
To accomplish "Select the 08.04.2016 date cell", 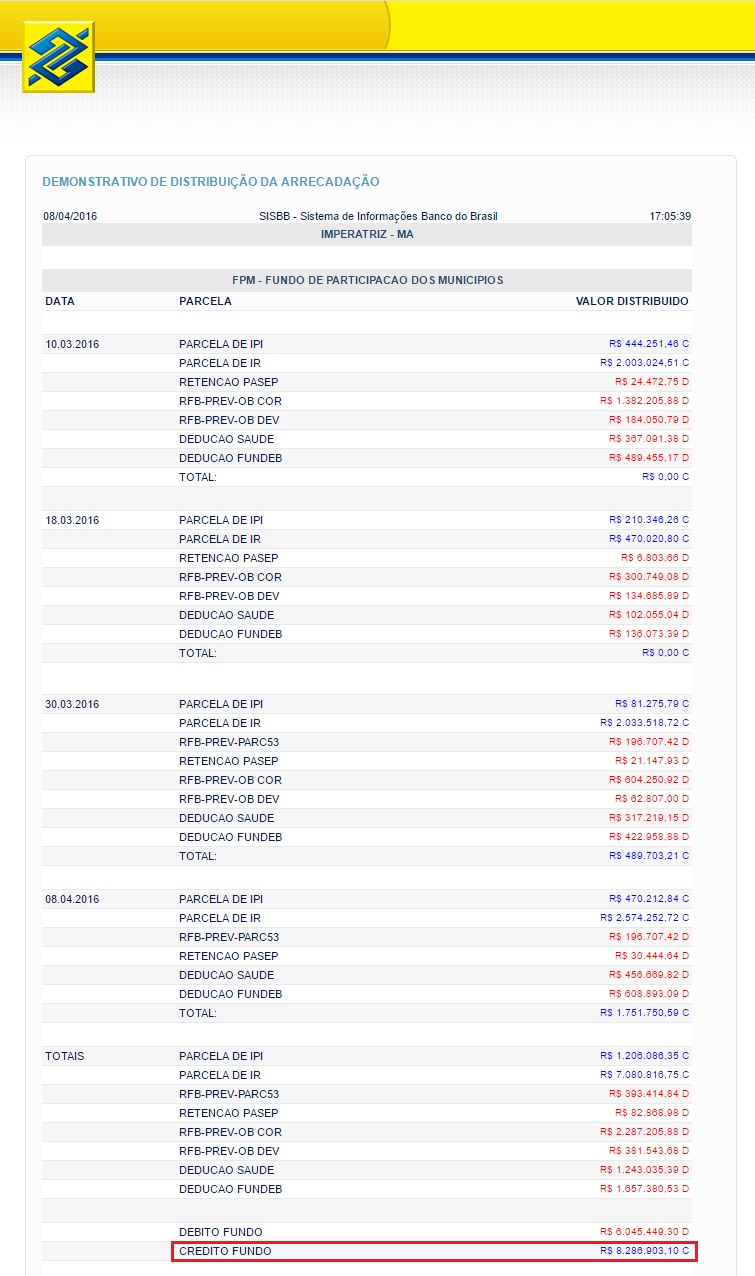I will pos(72,899).
